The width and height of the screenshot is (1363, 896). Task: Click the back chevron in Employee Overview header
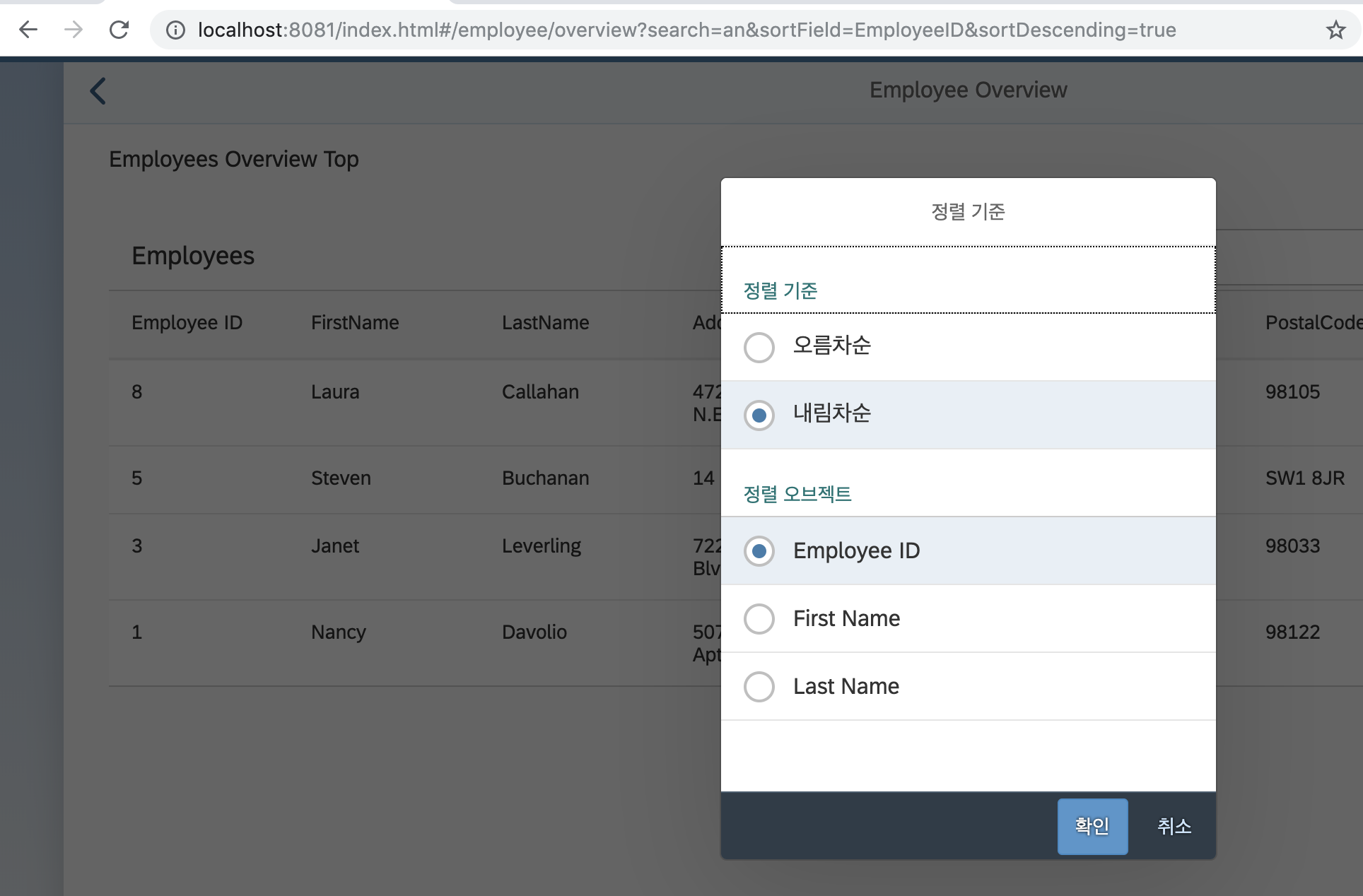coord(98,90)
